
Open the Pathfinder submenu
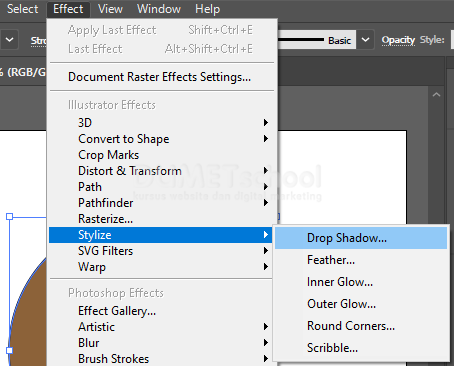(162, 203)
